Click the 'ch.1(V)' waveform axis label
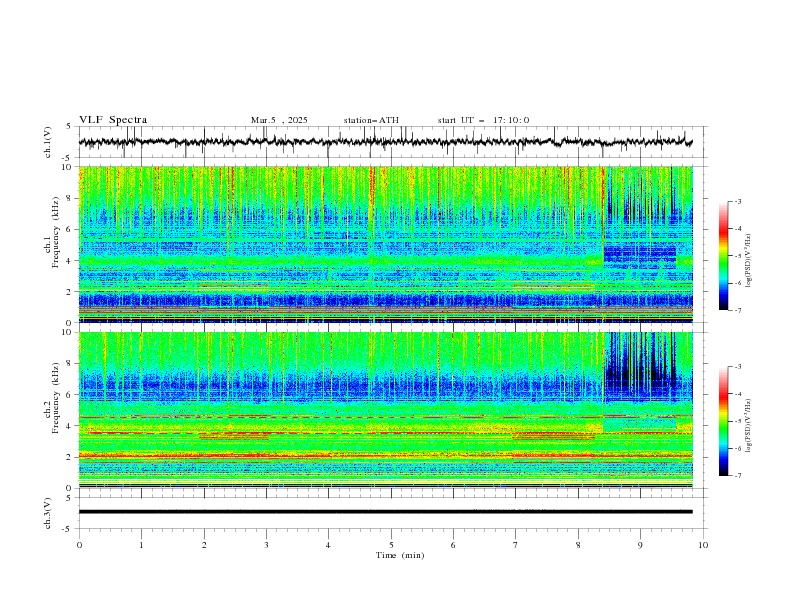The height and width of the screenshot is (612, 792). click(x=48, y=142)
